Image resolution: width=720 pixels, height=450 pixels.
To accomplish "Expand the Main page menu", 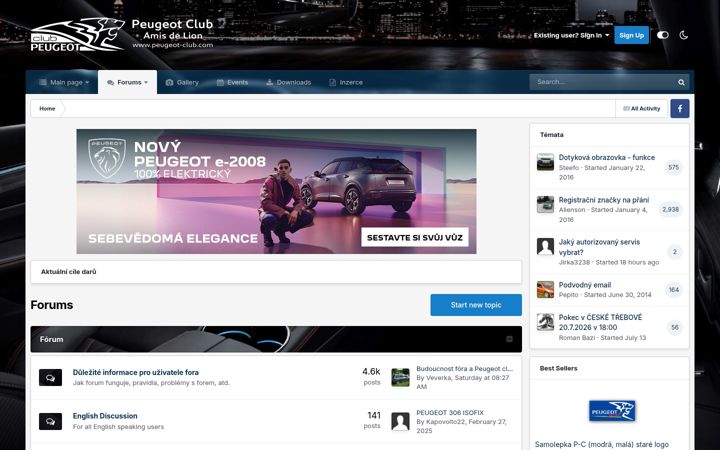I will (x=64, y=82).
